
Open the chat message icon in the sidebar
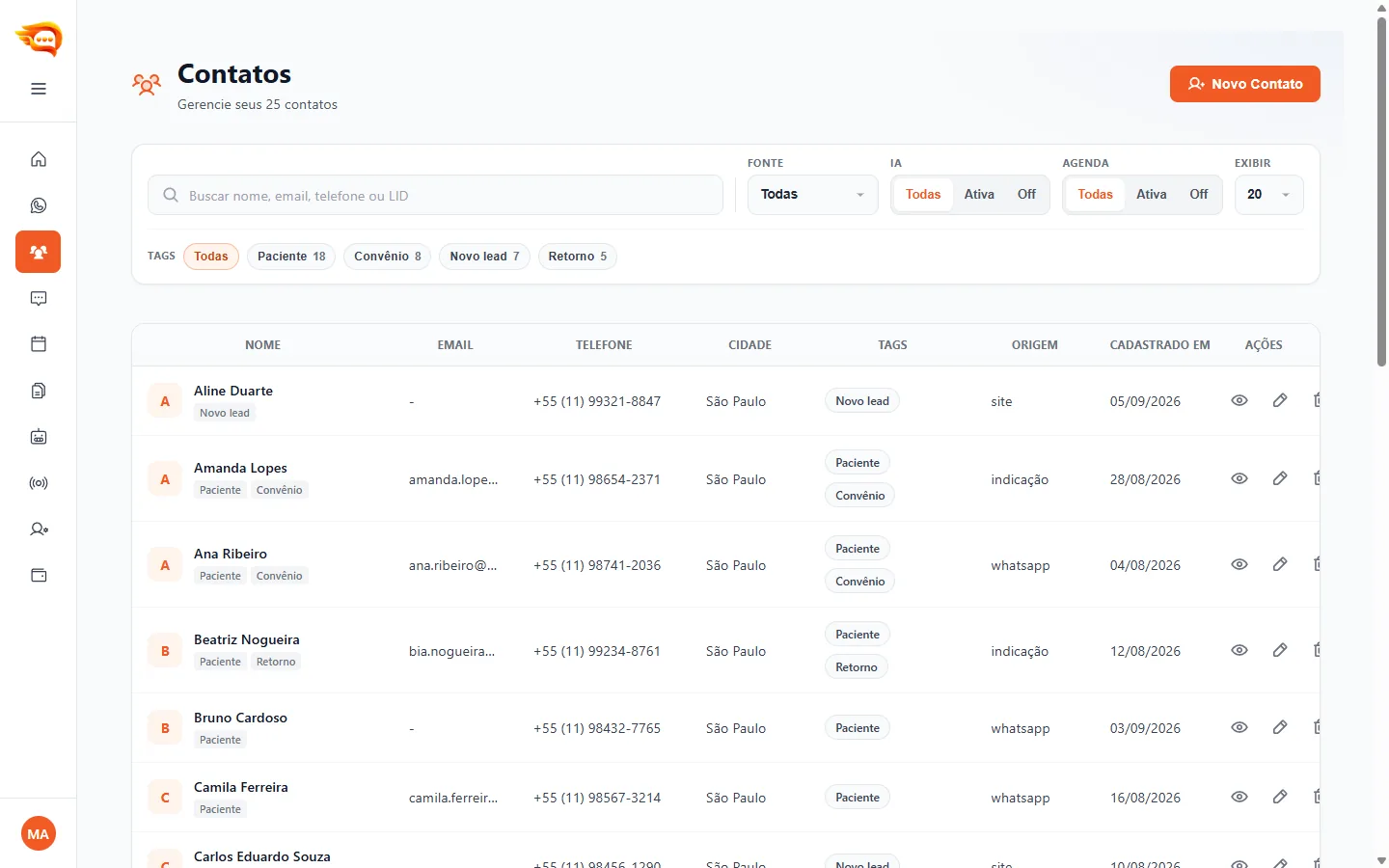click(x=39, y=298)
